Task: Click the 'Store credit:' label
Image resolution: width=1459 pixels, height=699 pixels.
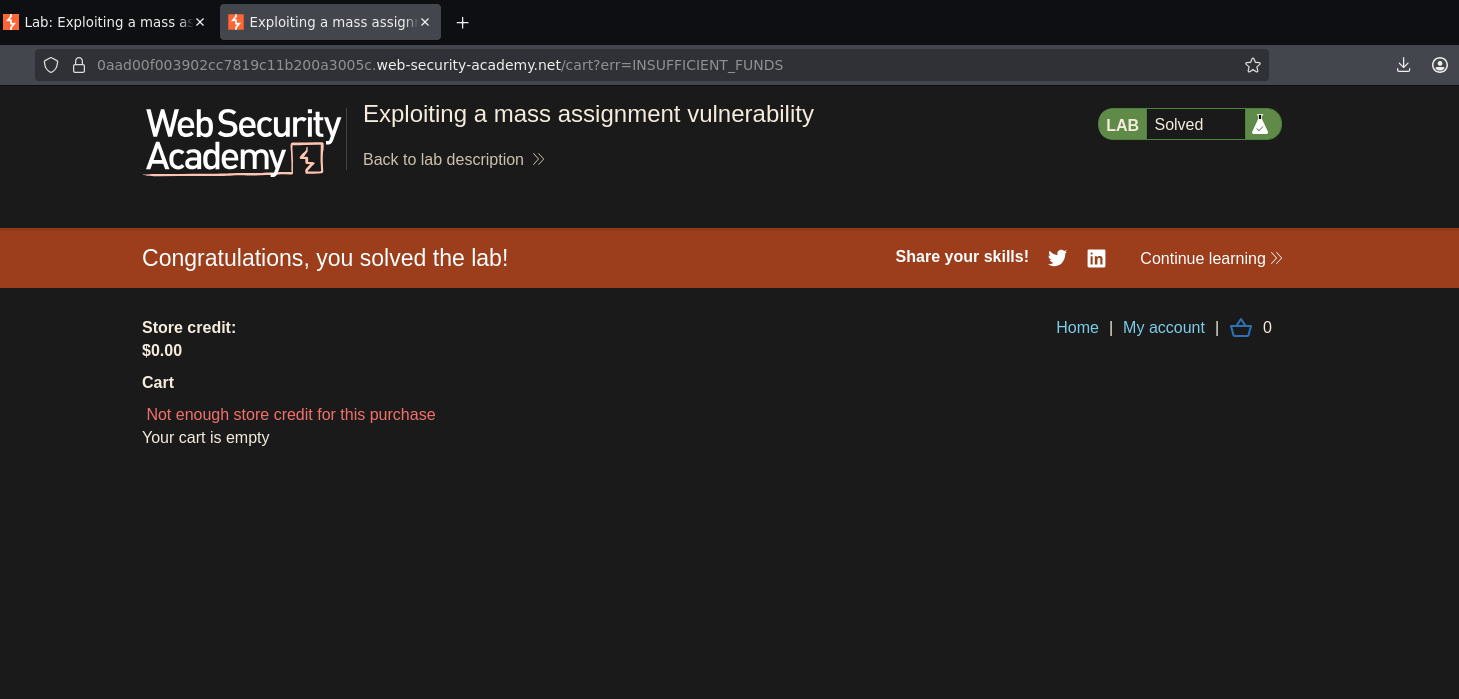Action: (x=189, y=328)
